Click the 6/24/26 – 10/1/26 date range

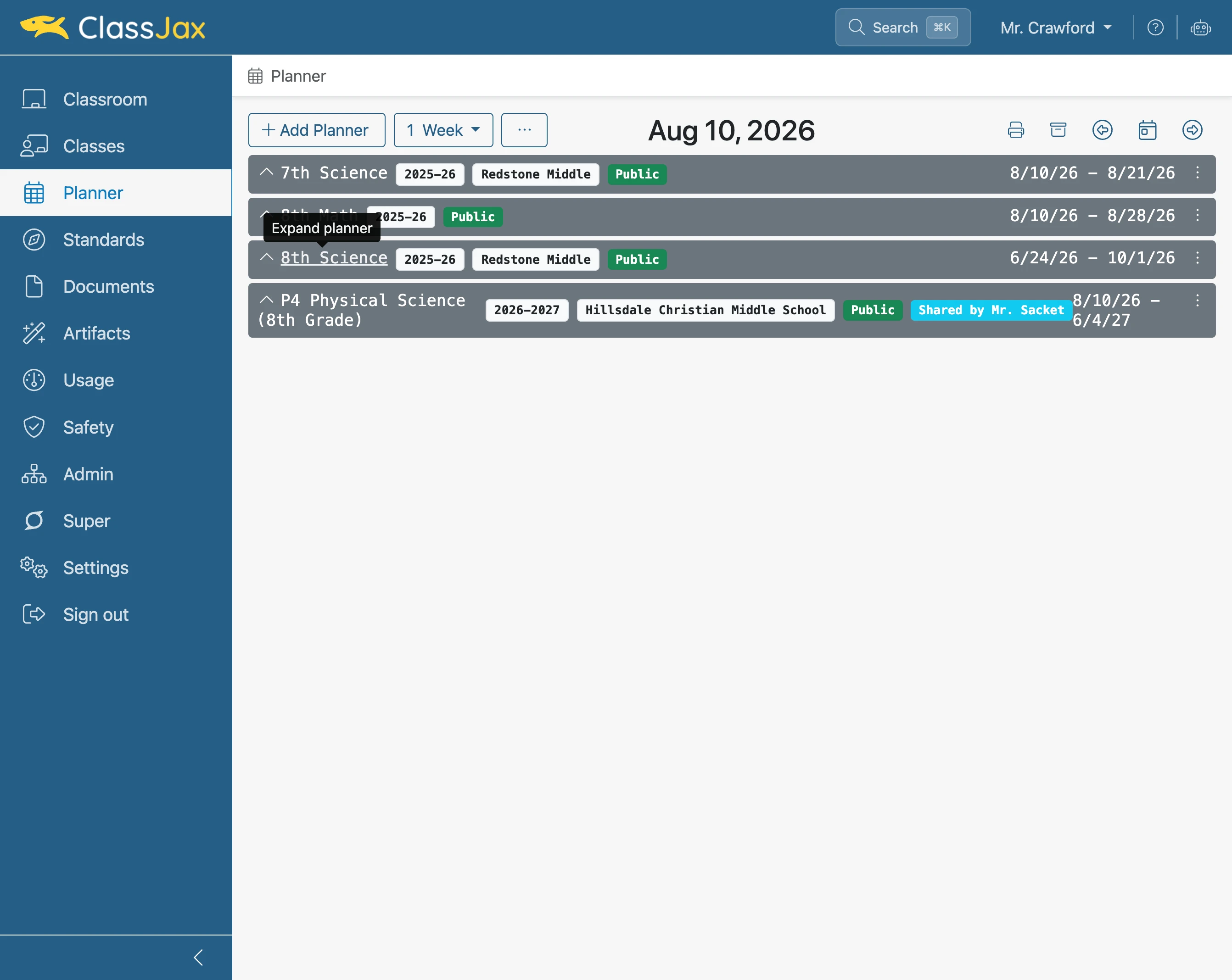[1092, 257]
